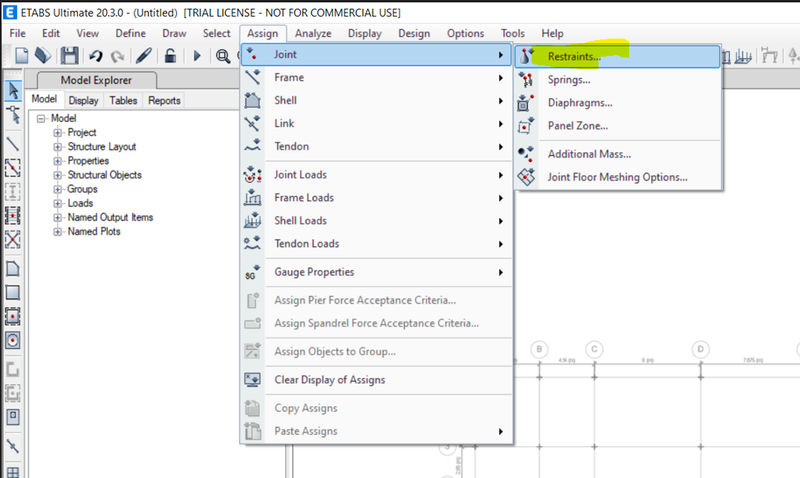
Task: Switch to Display tab in Model Explorer
Action: coord(83,100)
